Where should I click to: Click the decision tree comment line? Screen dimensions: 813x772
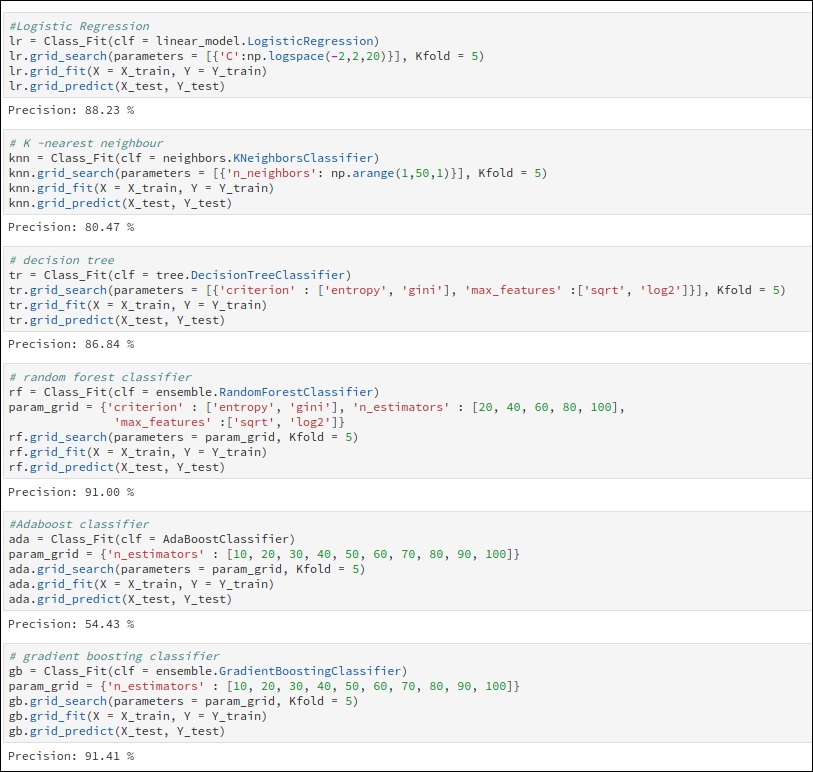pos(62,260)
